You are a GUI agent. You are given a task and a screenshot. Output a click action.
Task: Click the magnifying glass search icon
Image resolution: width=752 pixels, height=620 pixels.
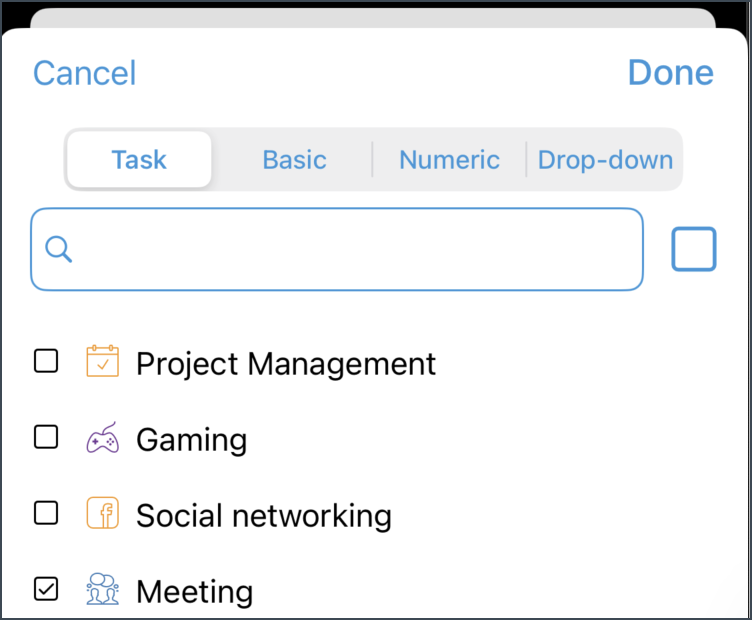click(x=59, y=249)
